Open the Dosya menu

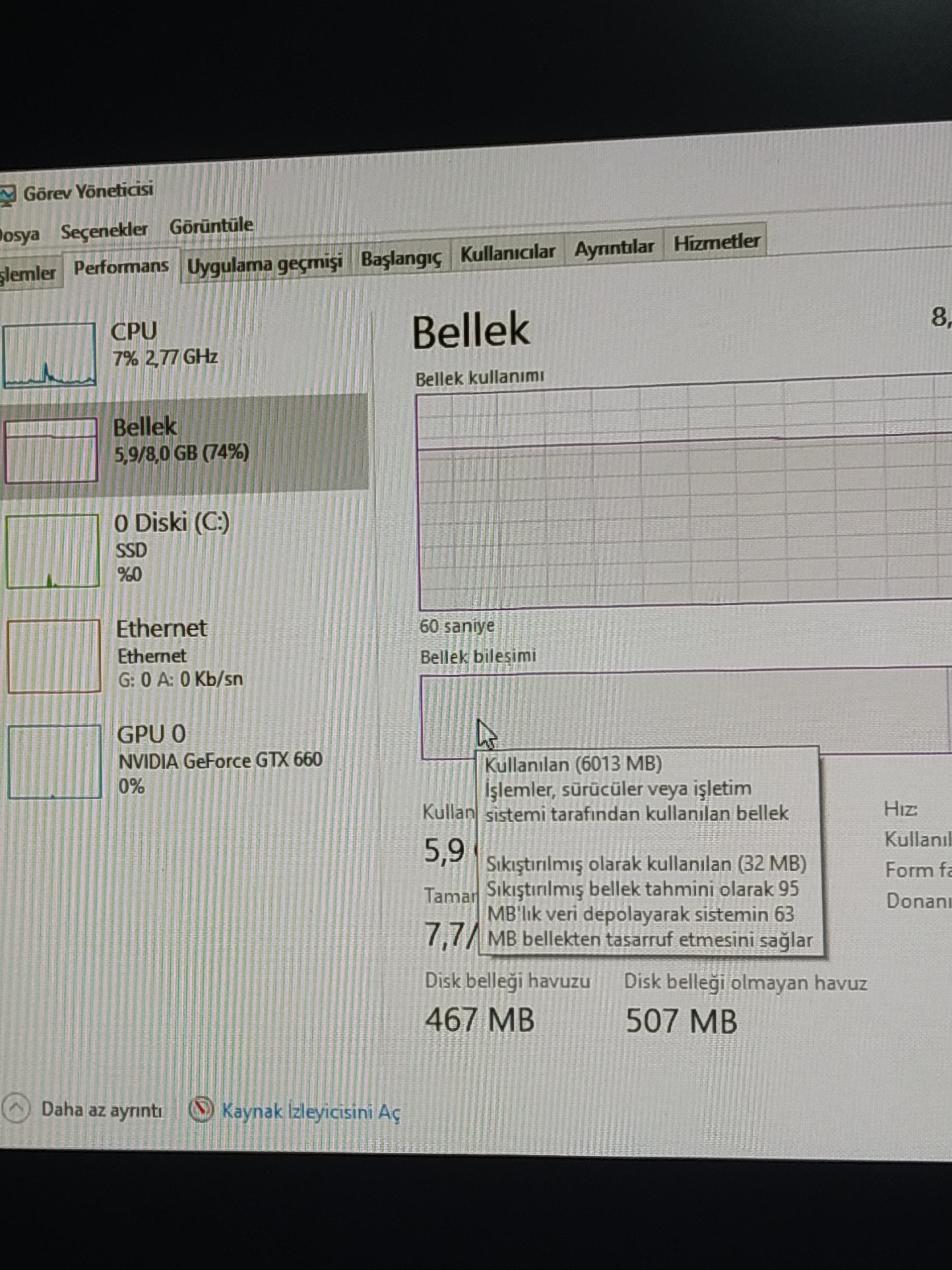20,235
